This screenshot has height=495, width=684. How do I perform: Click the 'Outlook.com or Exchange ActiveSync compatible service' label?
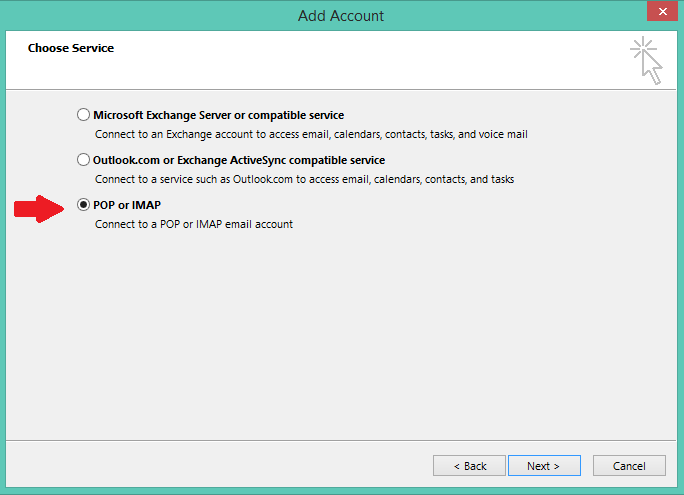pos(239,160)
